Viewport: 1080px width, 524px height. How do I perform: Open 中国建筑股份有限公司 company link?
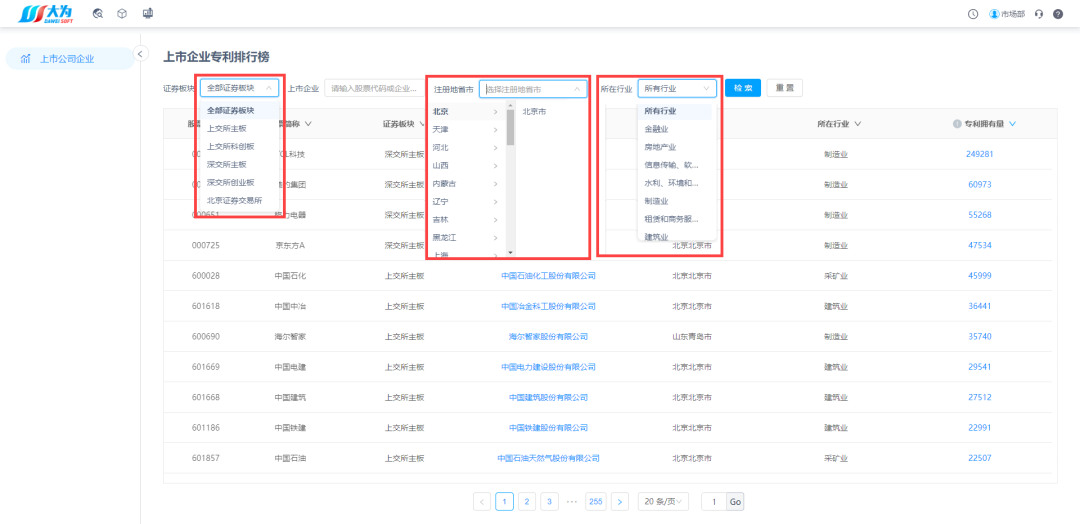548,397
